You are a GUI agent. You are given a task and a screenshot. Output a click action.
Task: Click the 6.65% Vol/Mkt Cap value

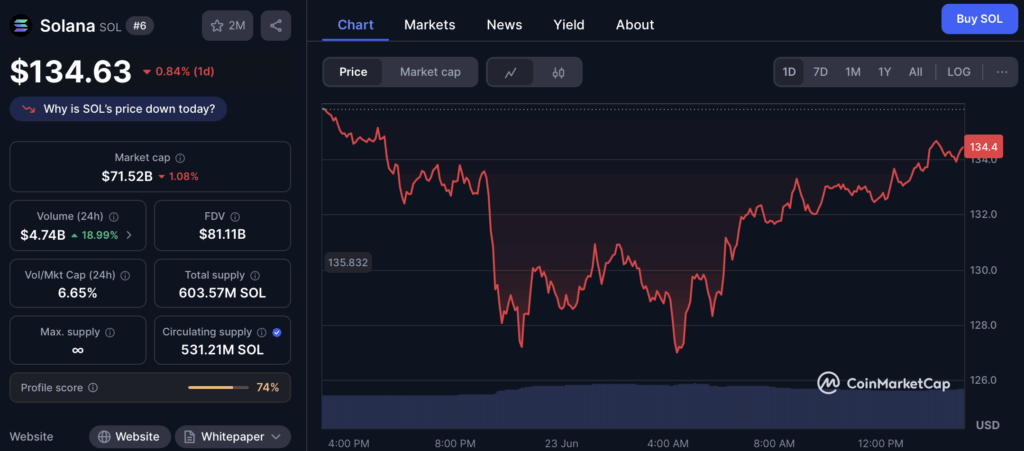[78, 293]
